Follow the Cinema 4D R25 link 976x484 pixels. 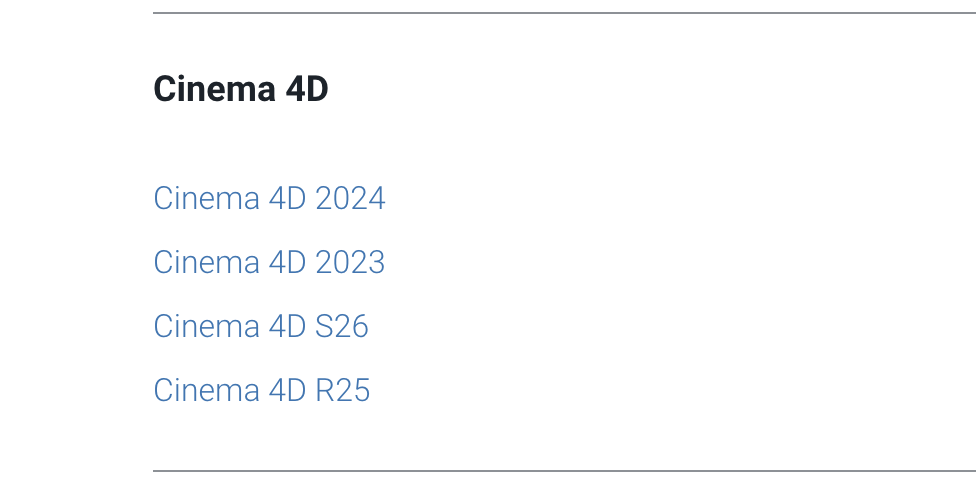point(262,390)
